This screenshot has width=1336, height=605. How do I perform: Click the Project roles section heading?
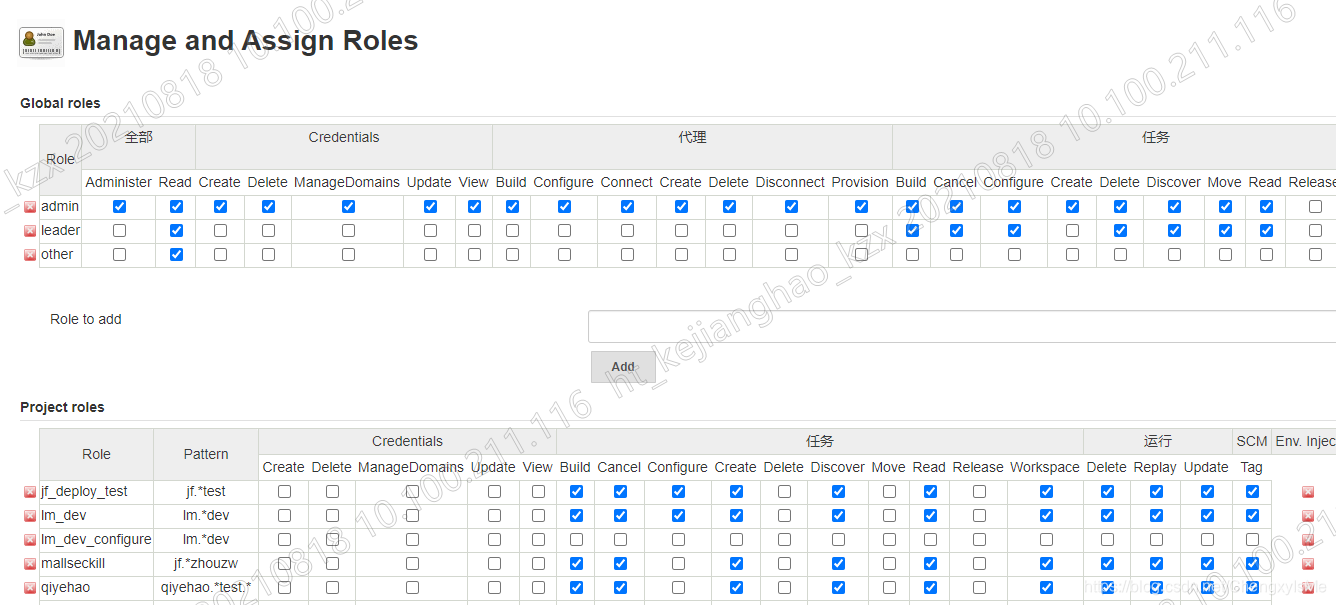[x=62, y=407]
